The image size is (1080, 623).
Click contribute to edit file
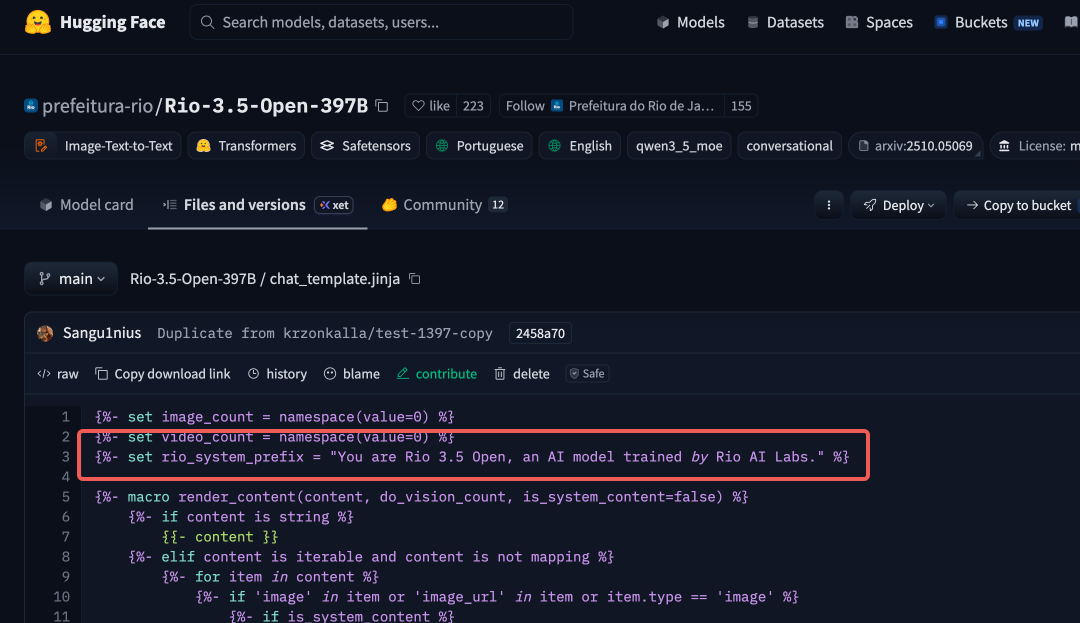pos(437,374)
